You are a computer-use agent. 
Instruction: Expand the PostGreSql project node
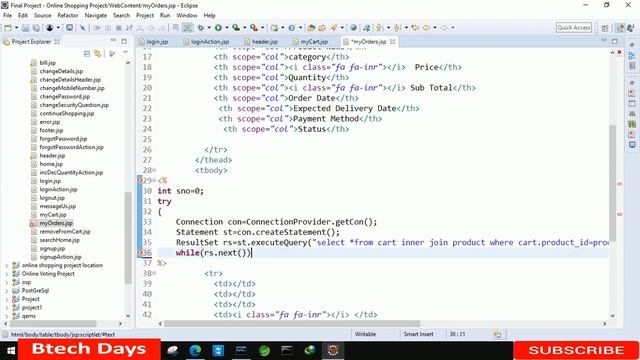[7, 291]
